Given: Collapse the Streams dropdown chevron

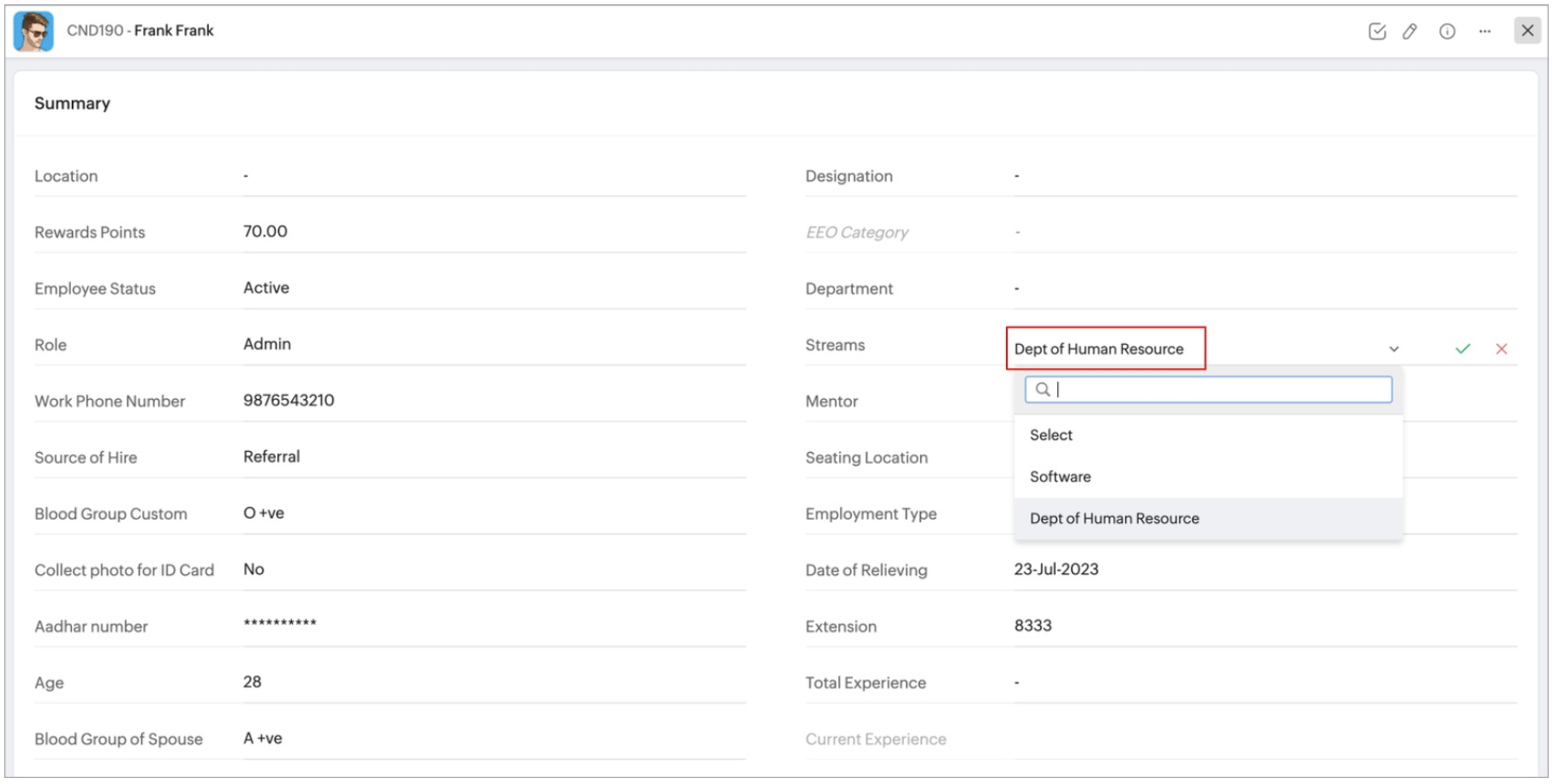Looking at the screenshot, I should tap(1394, 349).
